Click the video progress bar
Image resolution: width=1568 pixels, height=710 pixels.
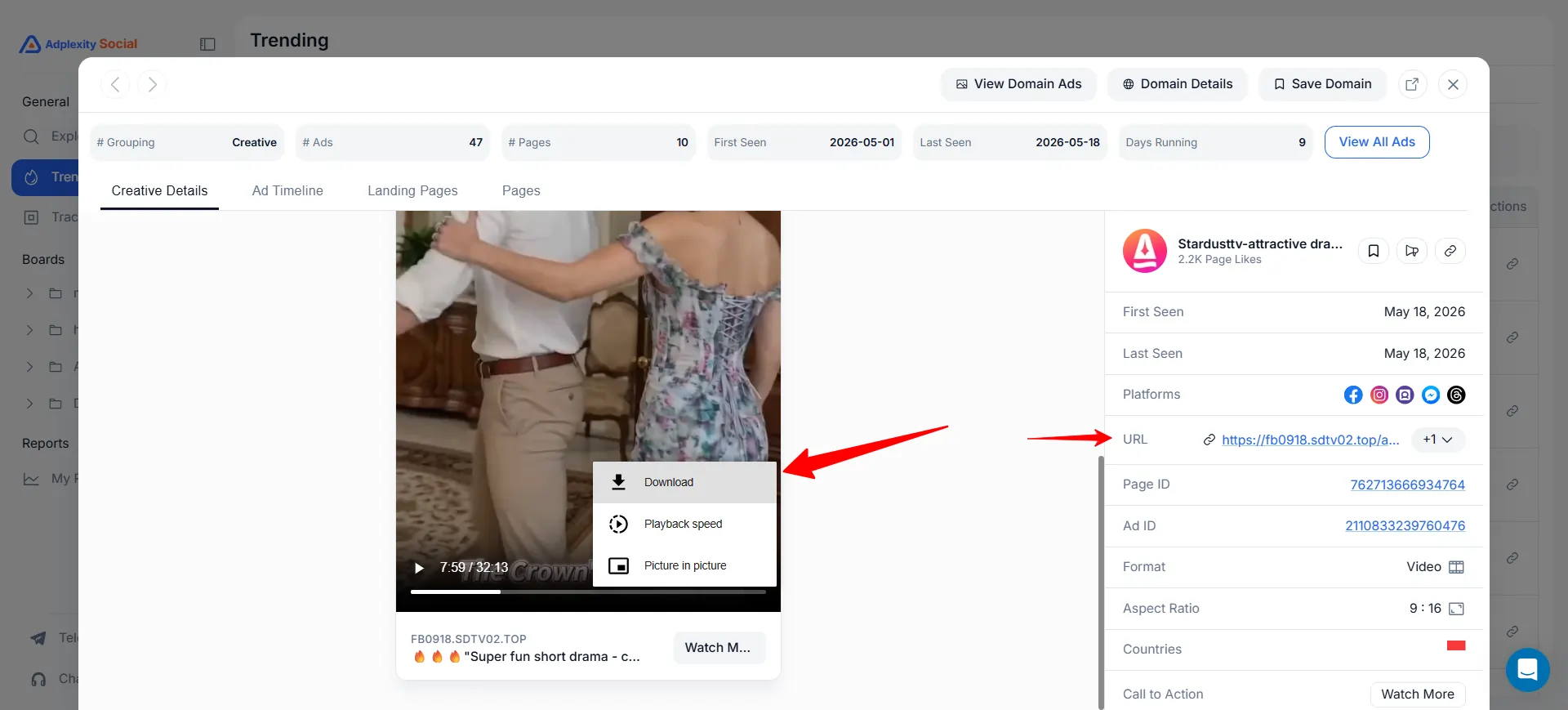point(588,592)
